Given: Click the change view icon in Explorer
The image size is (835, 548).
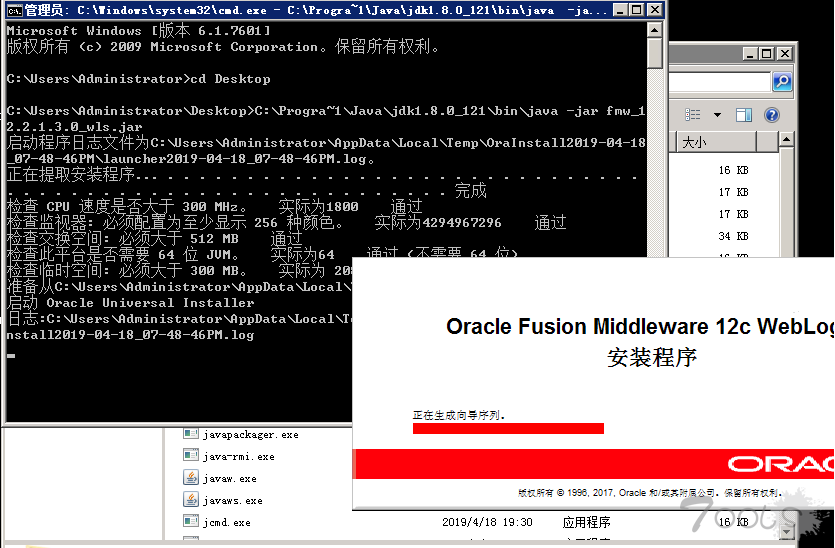Looking at the screenshot, I should tap(693, 114).
